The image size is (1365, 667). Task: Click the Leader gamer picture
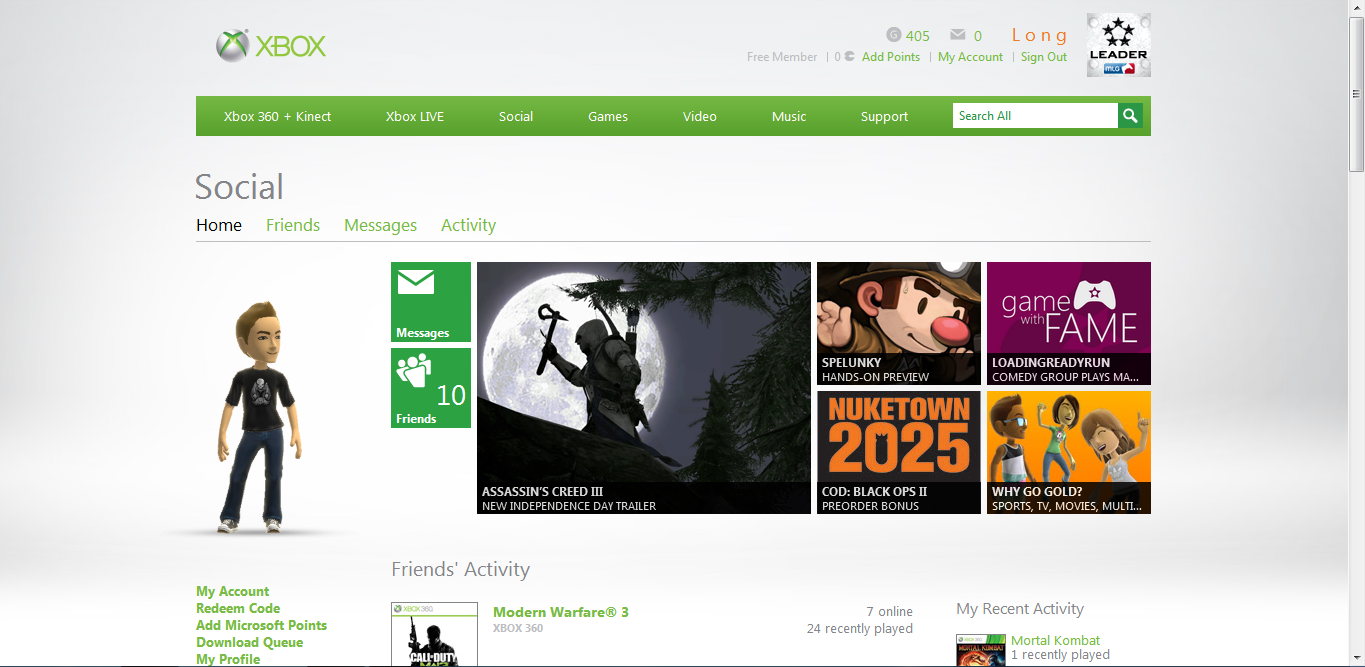(x=1119, y=45)
